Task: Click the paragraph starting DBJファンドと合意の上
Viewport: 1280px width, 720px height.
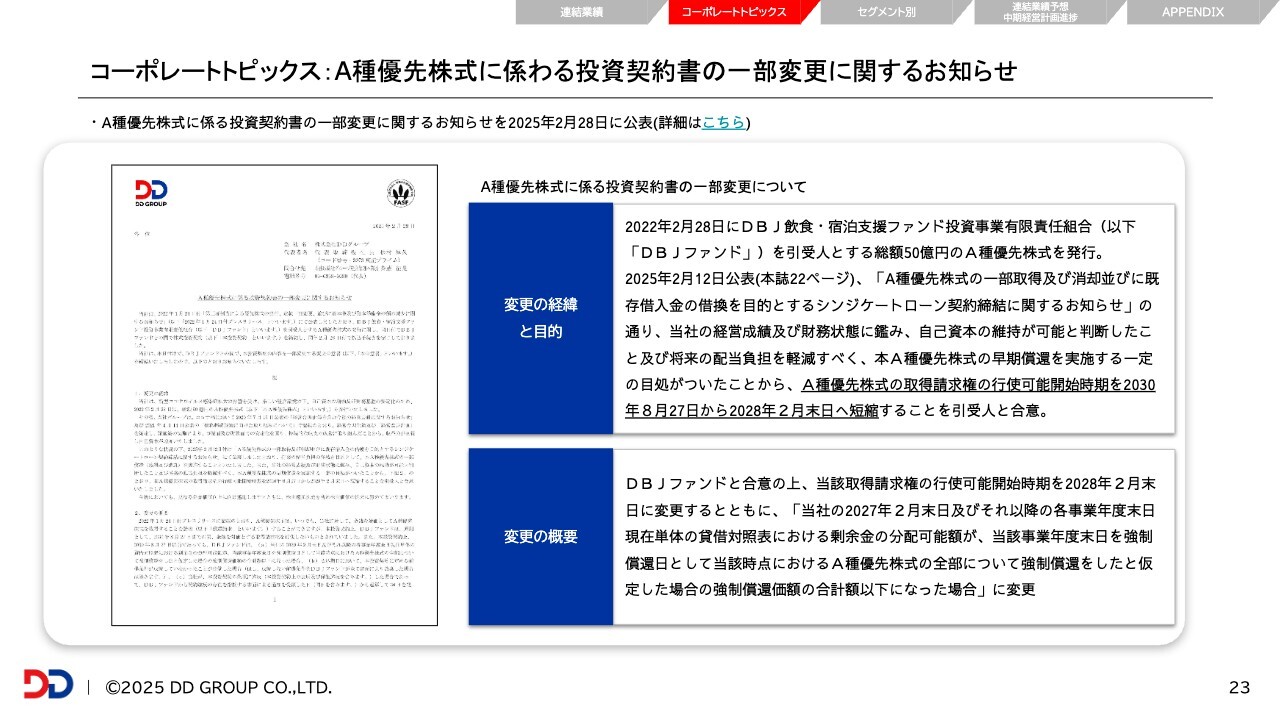Action: (x=890, y=537)
